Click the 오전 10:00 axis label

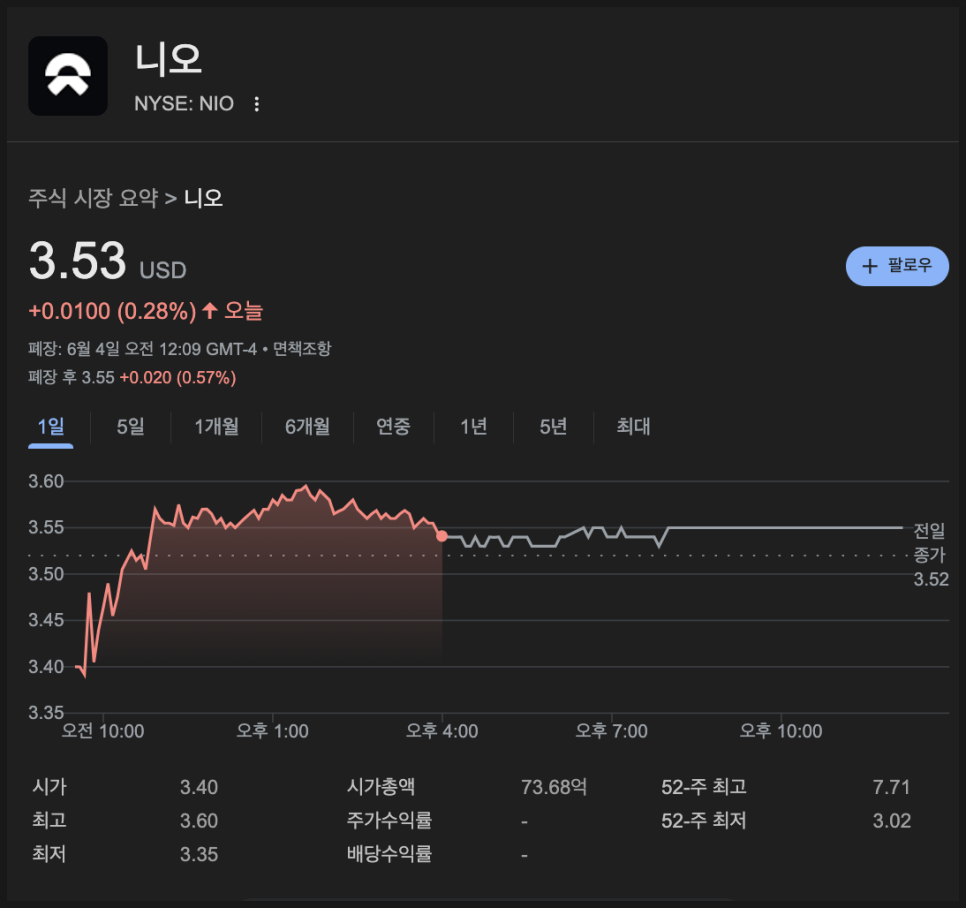click(103, 731)
